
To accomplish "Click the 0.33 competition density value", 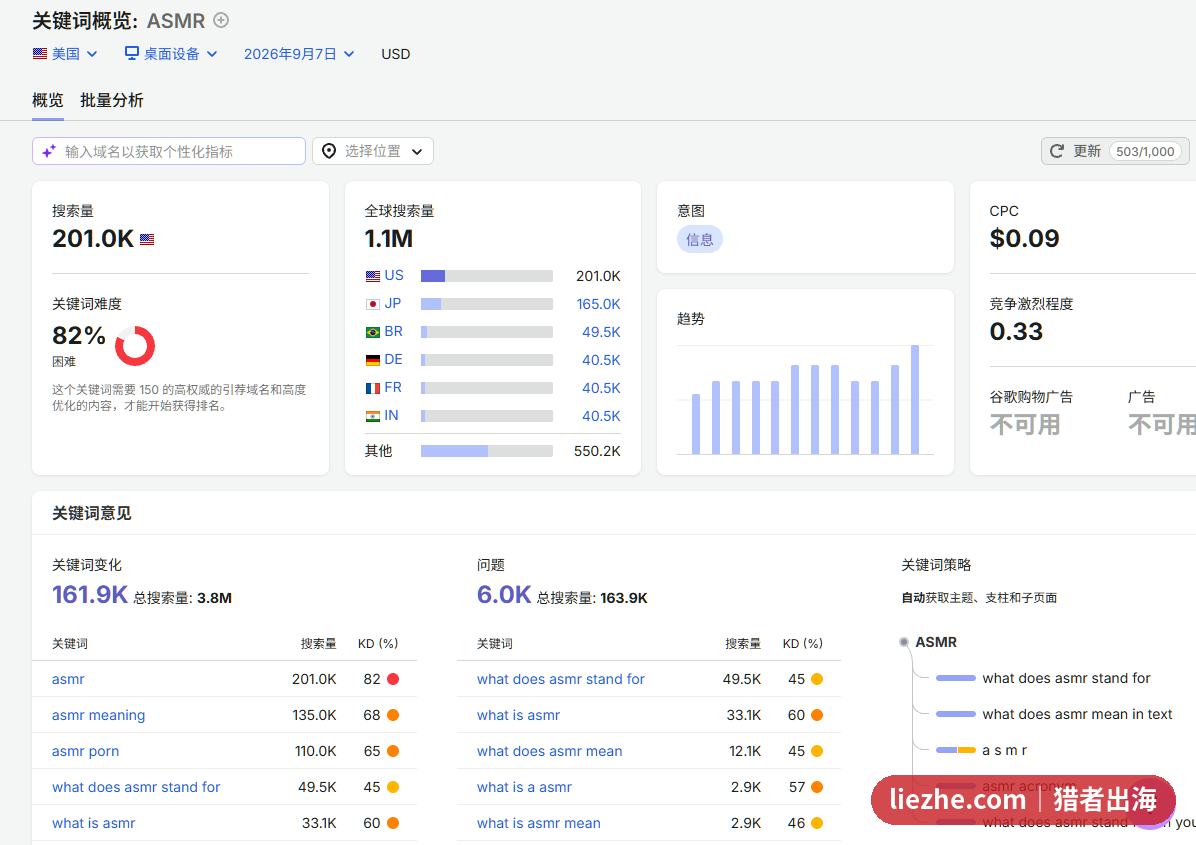I will click(1016, 332).
